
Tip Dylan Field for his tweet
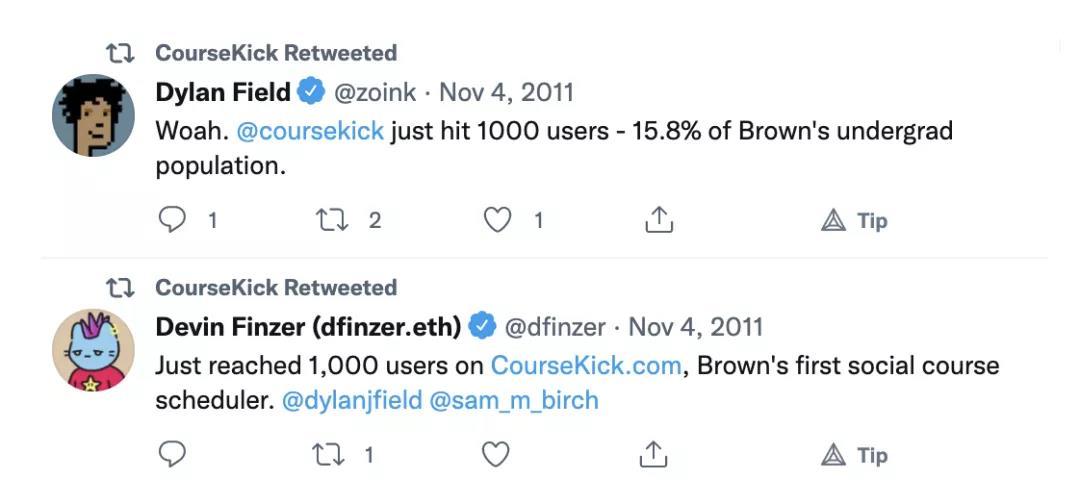point(854,221)
